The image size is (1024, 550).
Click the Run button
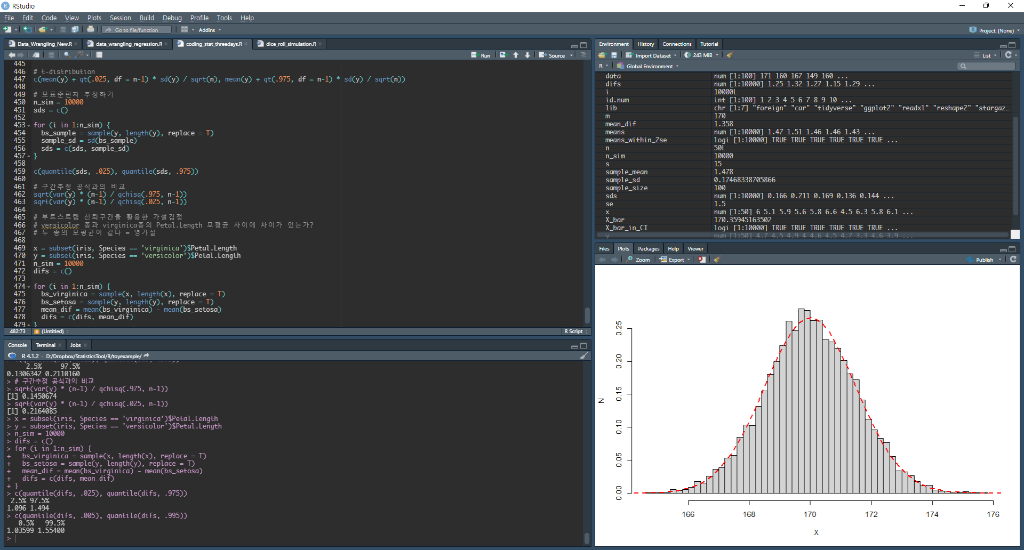coord(481,56)
